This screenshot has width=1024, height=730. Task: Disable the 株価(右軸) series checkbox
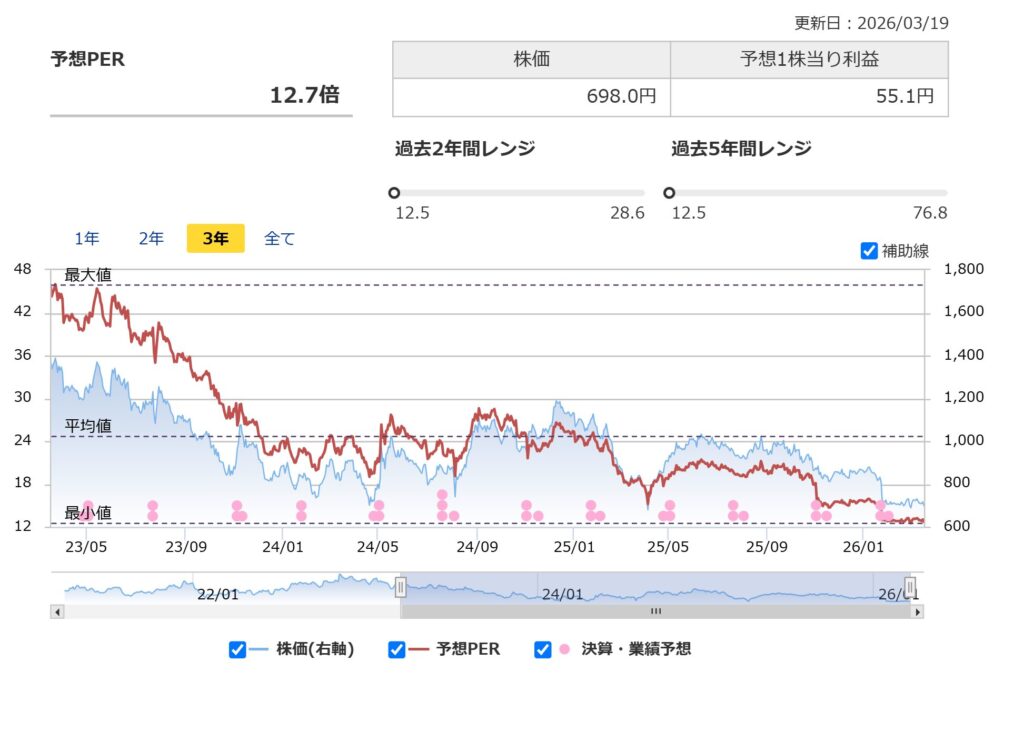point(237,649)
